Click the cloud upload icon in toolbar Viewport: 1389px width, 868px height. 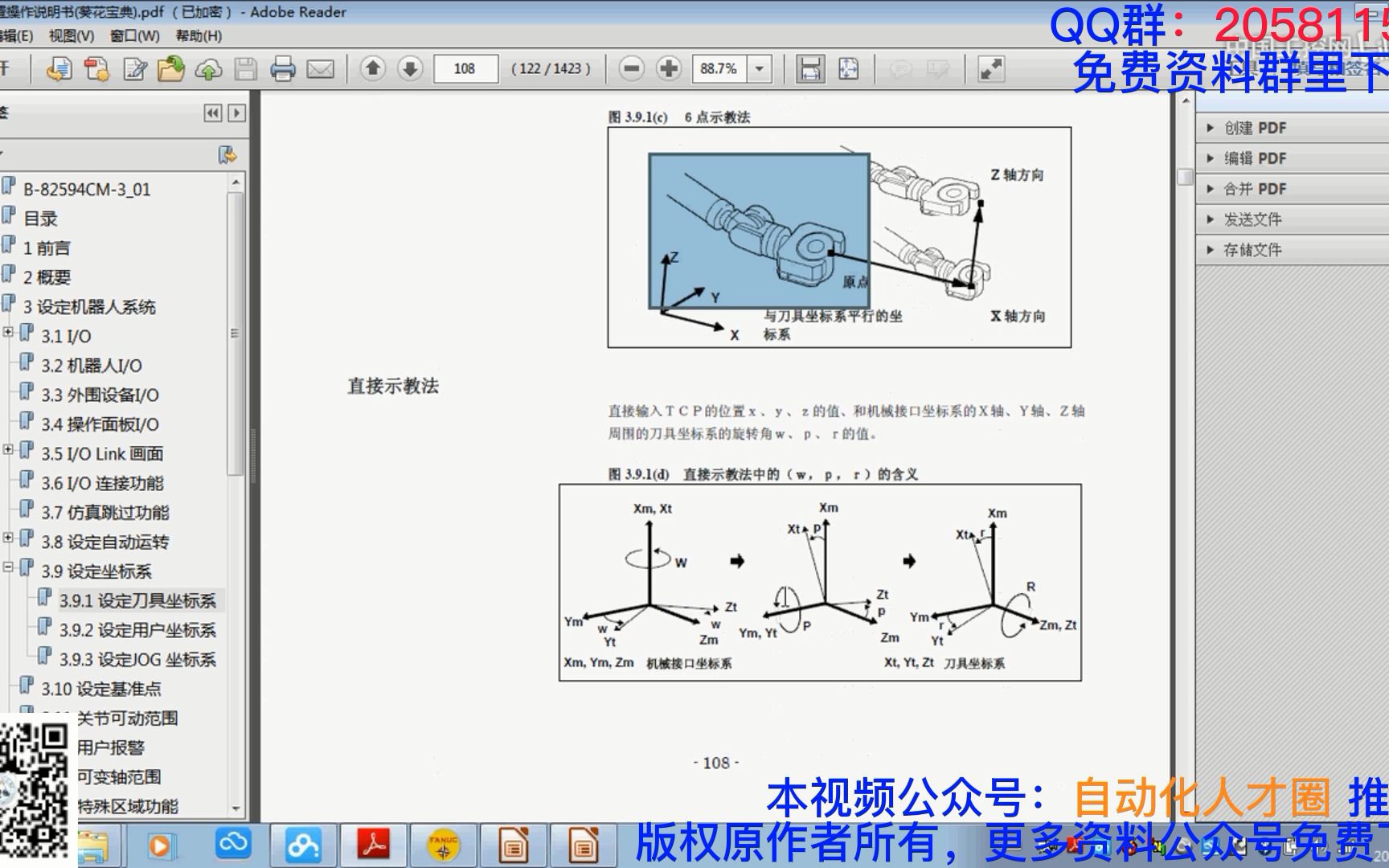pos(207,69)
